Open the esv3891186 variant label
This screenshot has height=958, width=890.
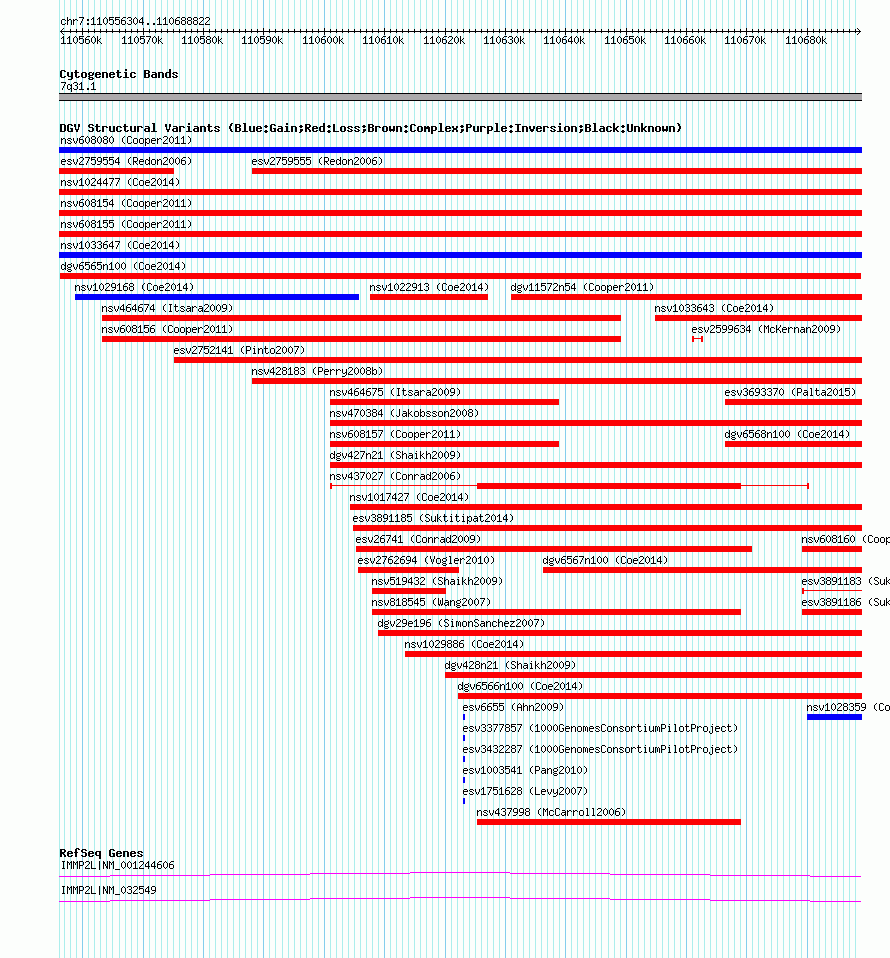point(845,602)
